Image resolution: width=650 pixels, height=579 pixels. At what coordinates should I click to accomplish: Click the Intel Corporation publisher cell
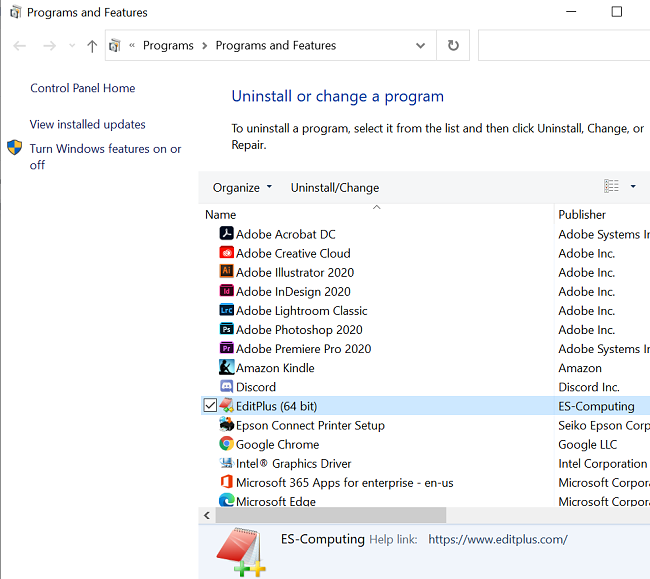[602, 463]
